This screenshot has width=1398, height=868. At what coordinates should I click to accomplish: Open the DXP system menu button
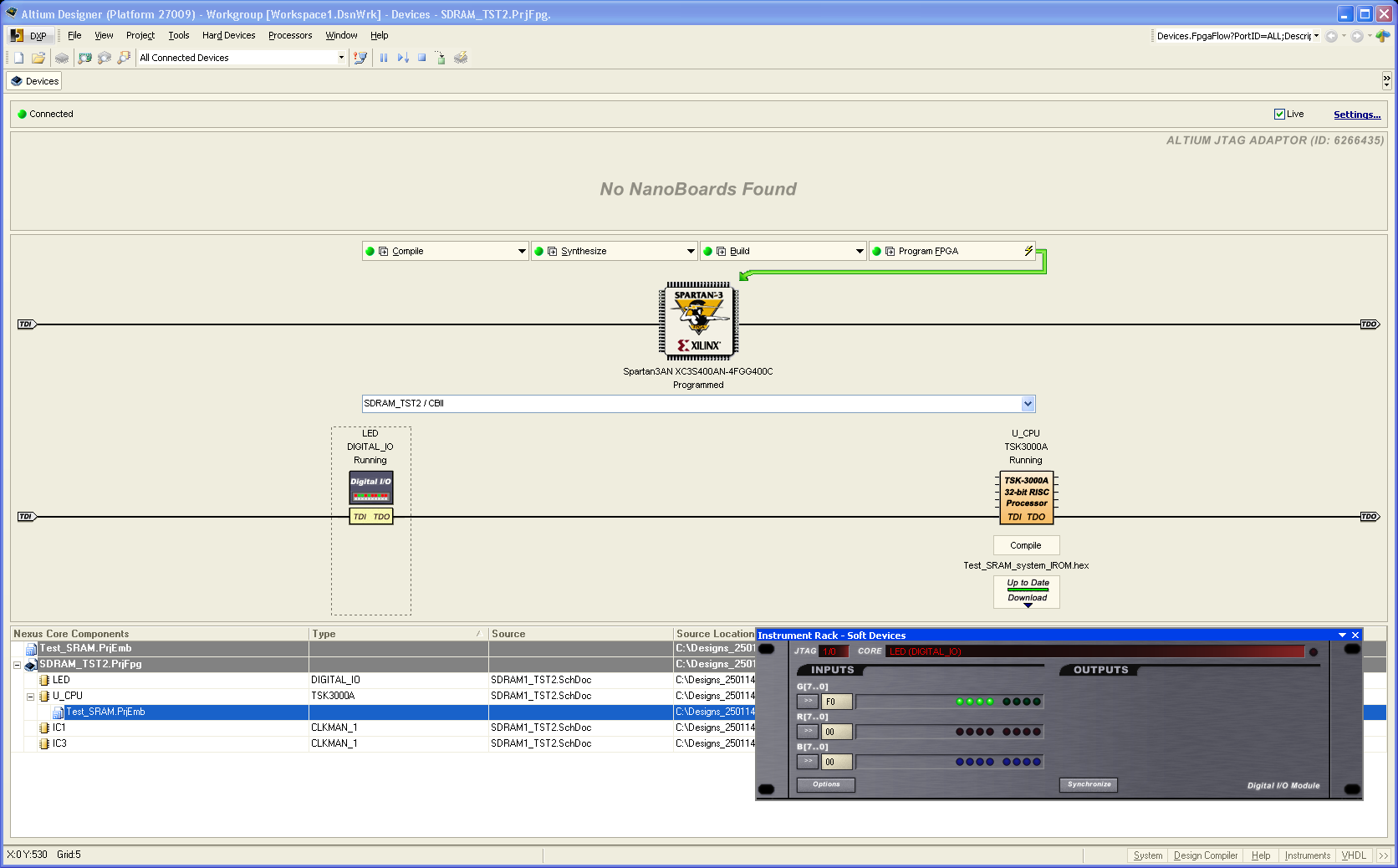point(30,35)
